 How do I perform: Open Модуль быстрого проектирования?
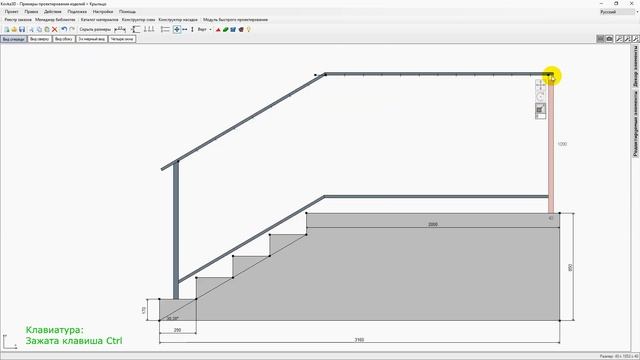click(236, 20)
